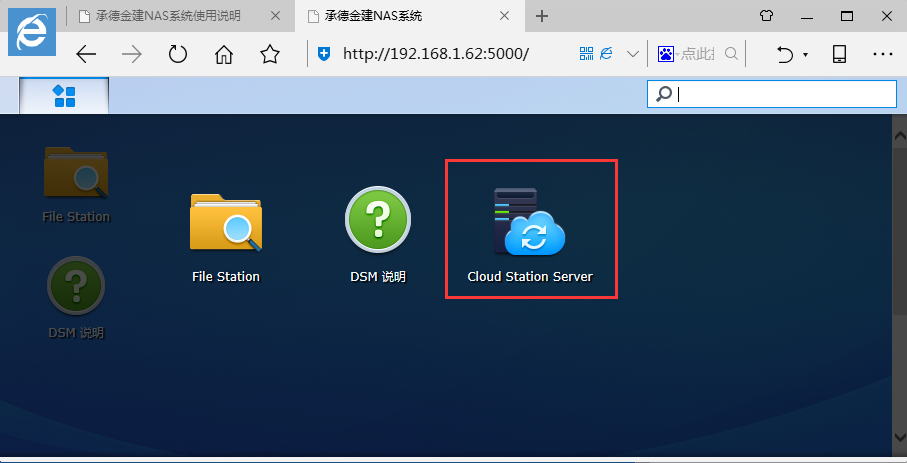Switch to 承德金建NAS系统使用说明 tab
The image size is (907, 463).
coord(168,16)
